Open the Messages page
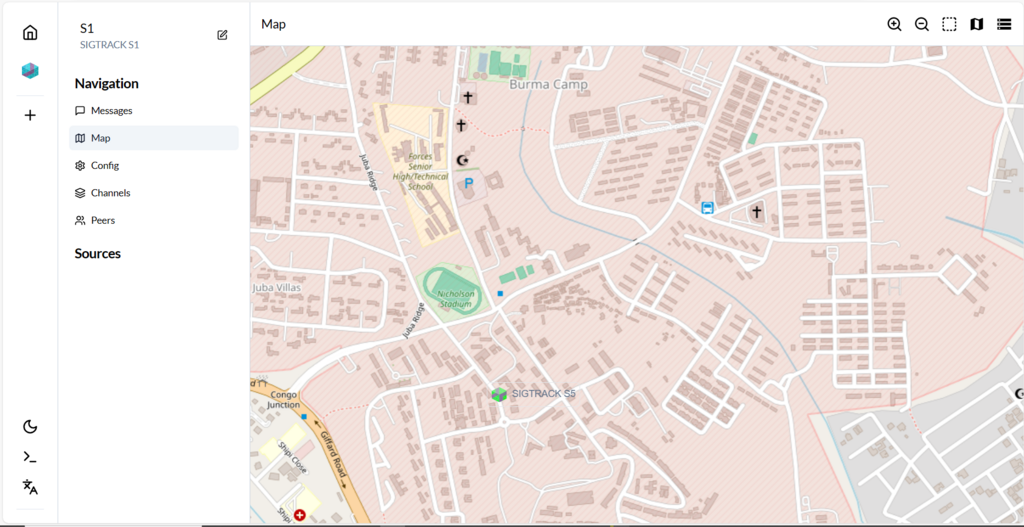This screenshot has height=527, width=1024. pyautogui.click(x=111, y=111)
